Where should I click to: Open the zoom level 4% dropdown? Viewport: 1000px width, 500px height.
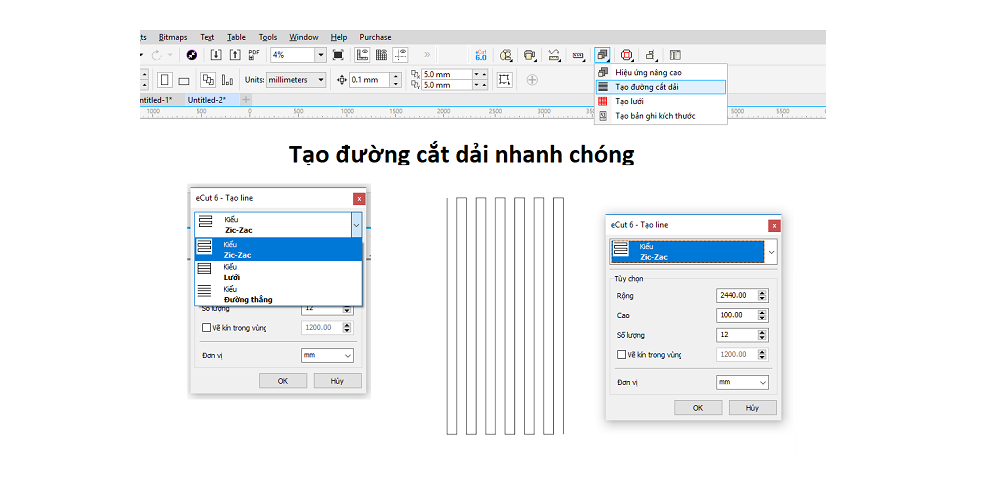tap(321, 55)
